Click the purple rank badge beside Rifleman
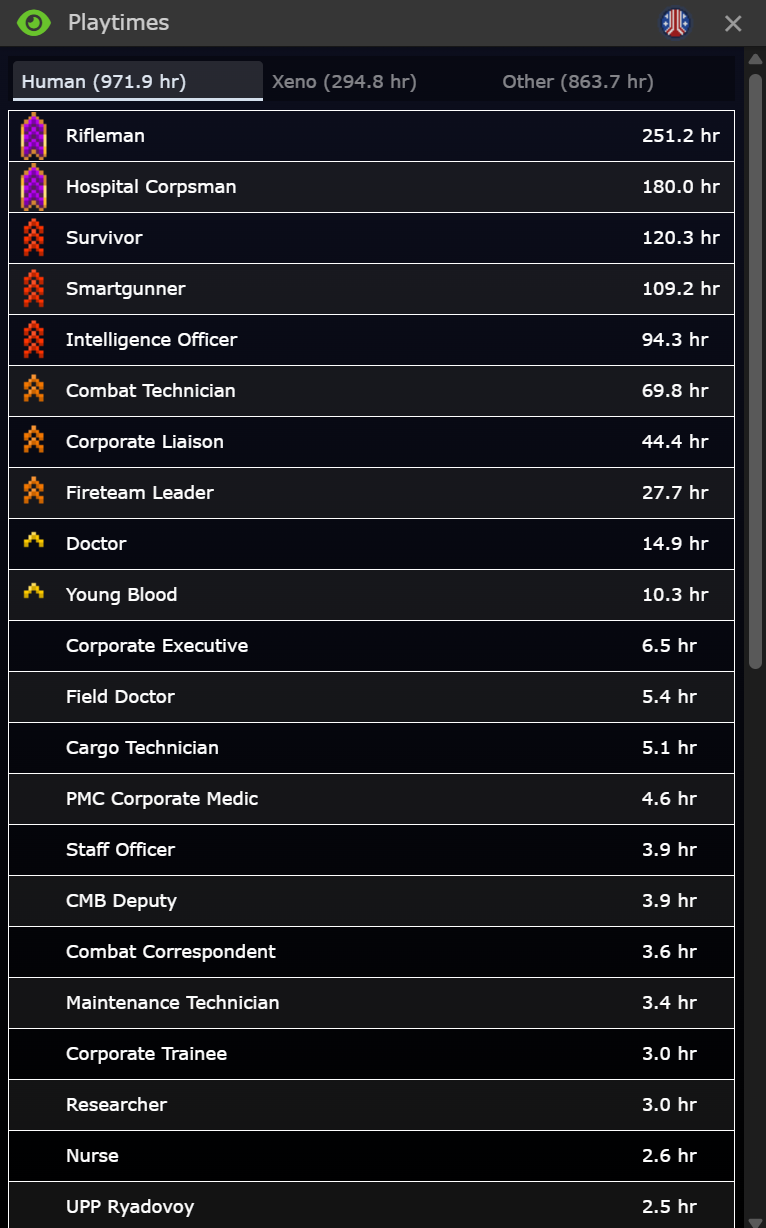This screenshot has height=1228, width=766. click(34, 136)
